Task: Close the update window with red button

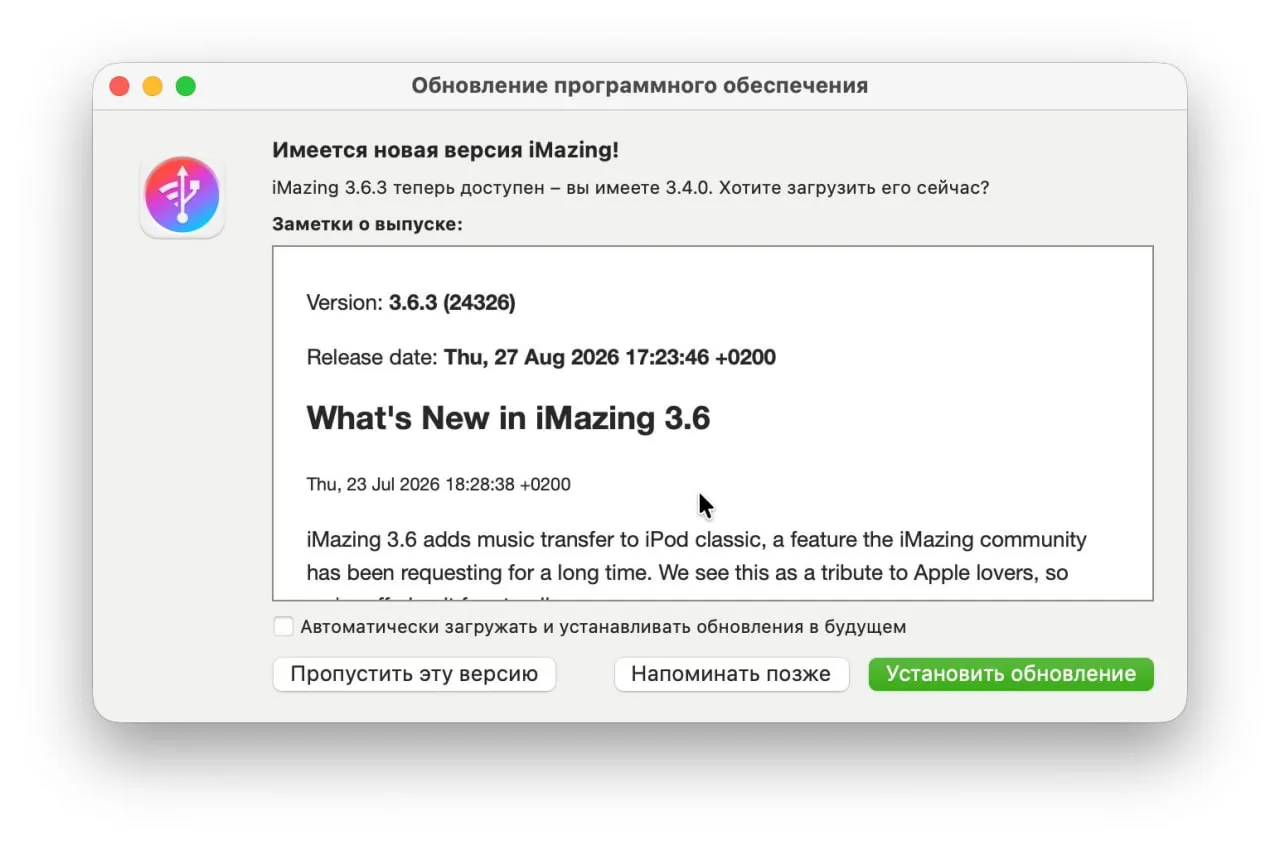Action: click(120, 86)
